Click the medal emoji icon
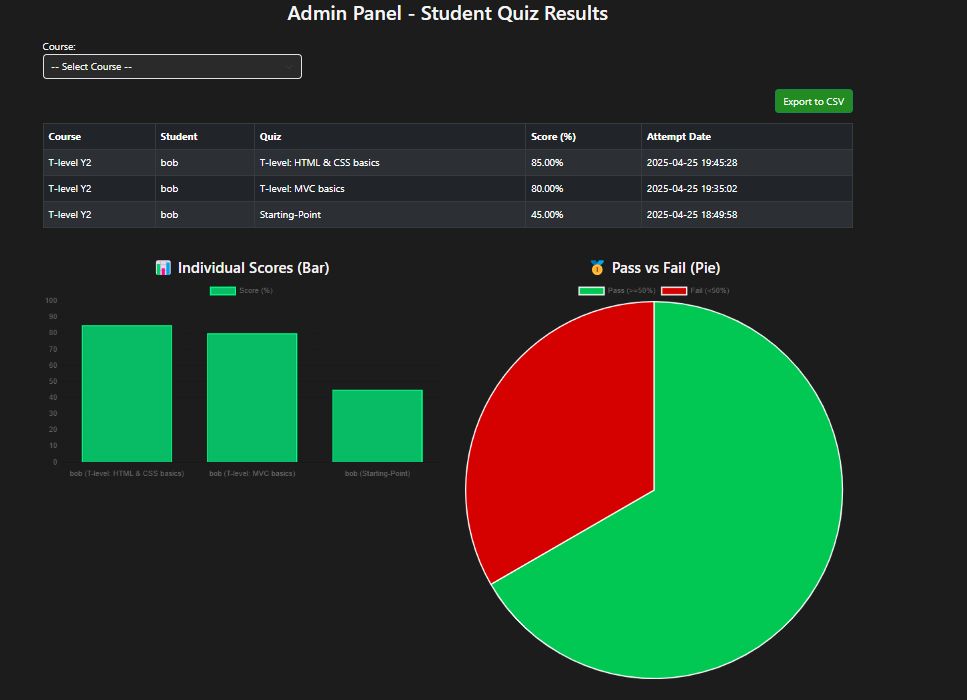 pos(597,268)
